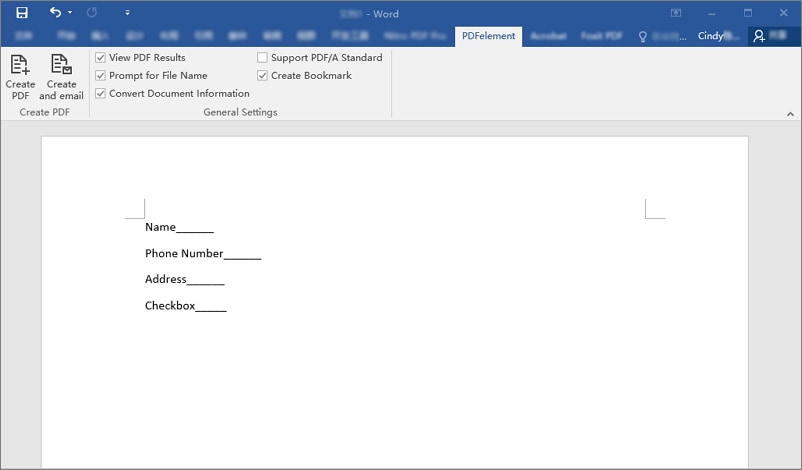The height and width of the screenshot is (470, 802).
Task: Click the Redo/Repeat icon
Action: point(92,12)
